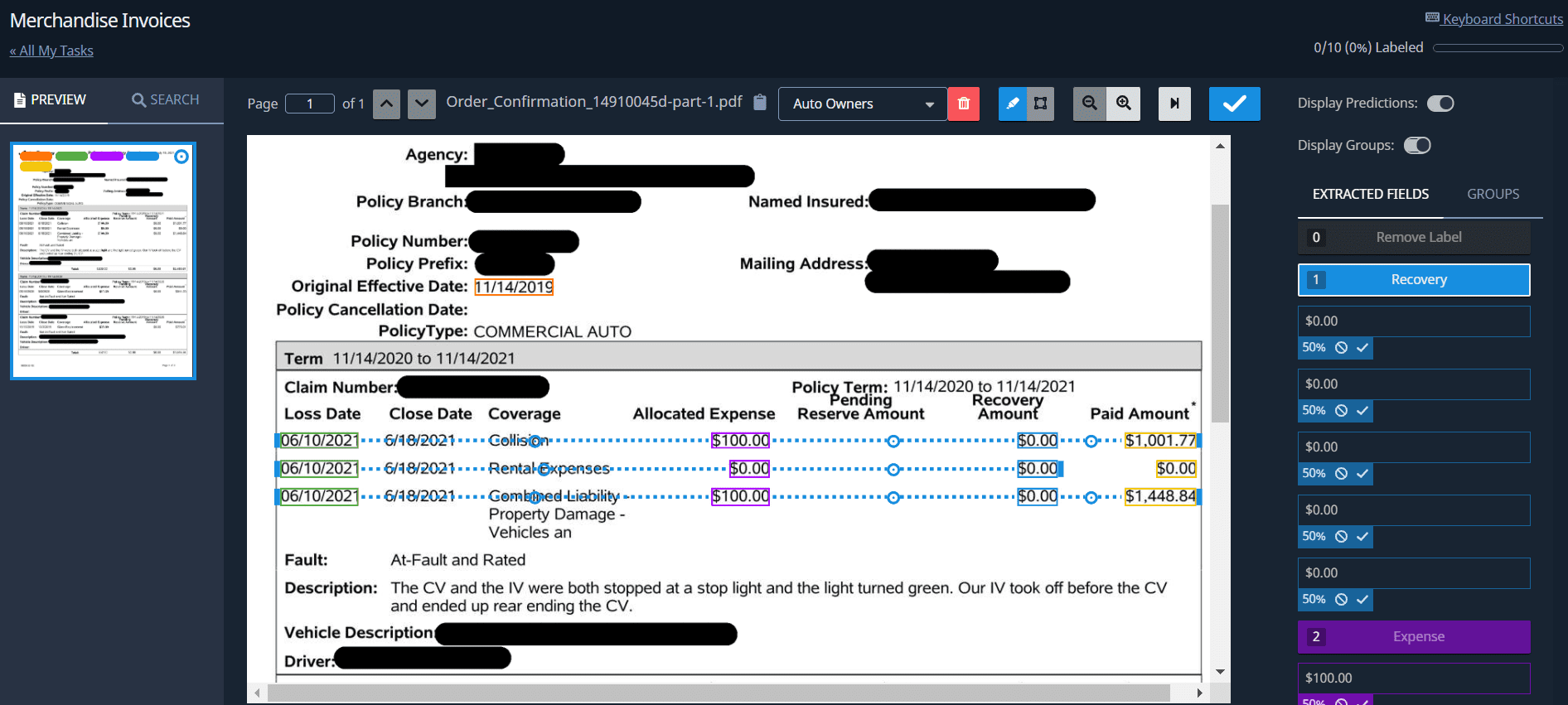Viewport: 1568px width, 705px height.
Task: Copy filename with the clipboard icon
Action: (760, 102)
